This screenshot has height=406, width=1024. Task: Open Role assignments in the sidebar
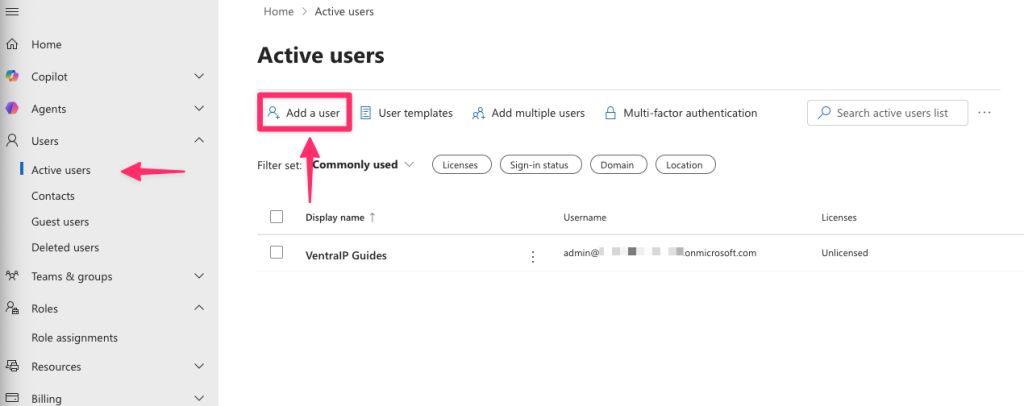(x=74, y=337)
